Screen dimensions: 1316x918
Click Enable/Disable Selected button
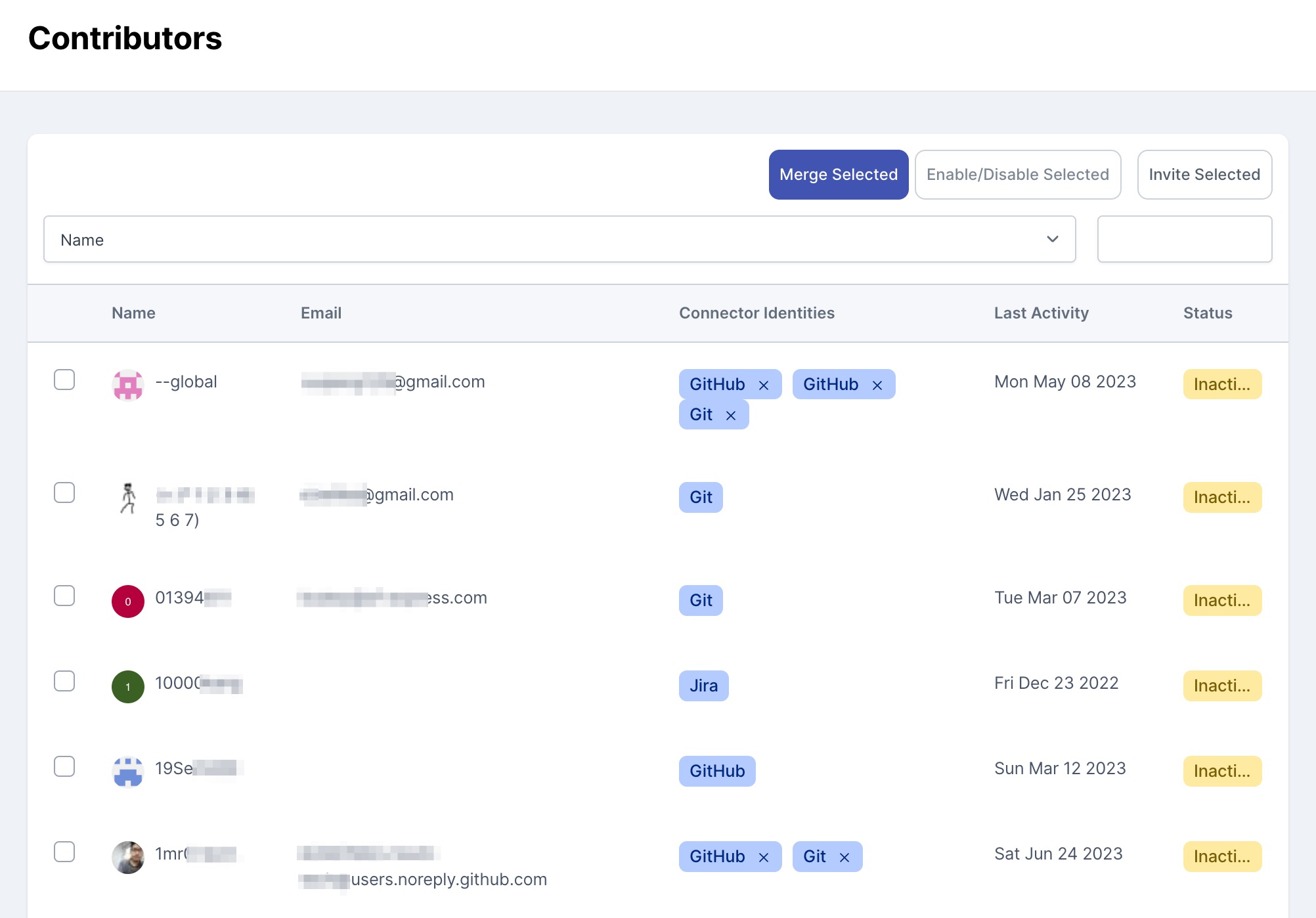coord(1017,175)
